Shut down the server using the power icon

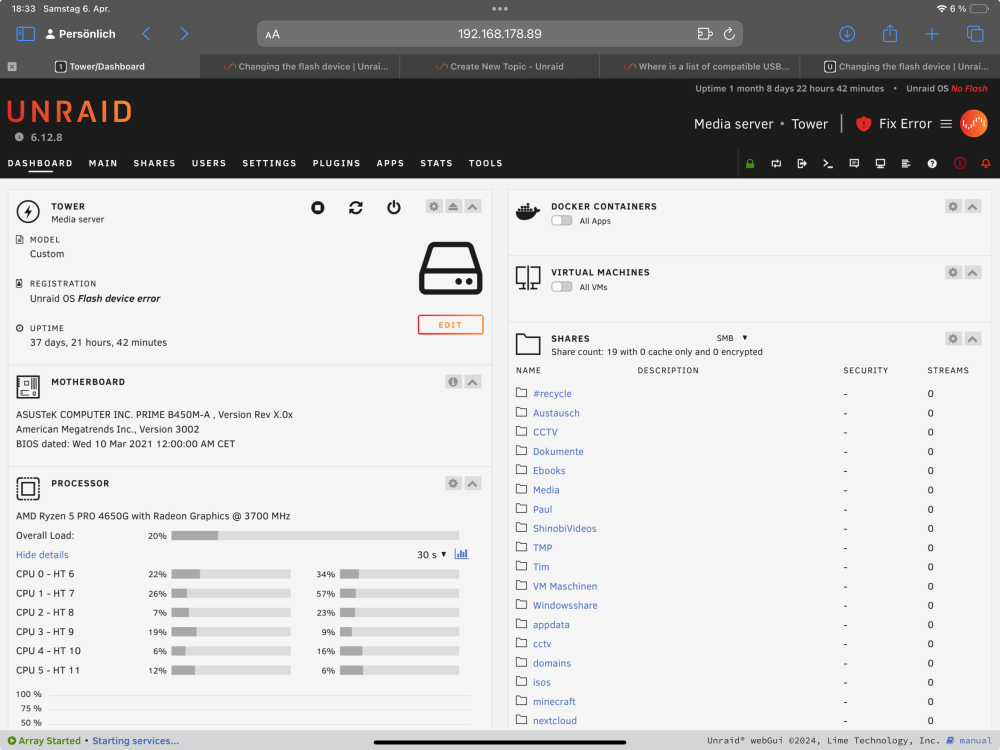394,208
